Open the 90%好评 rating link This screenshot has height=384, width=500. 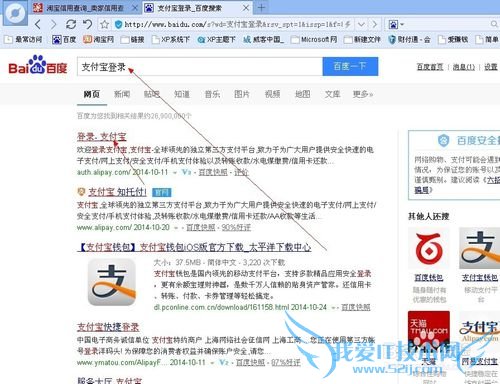coord(236,227)
